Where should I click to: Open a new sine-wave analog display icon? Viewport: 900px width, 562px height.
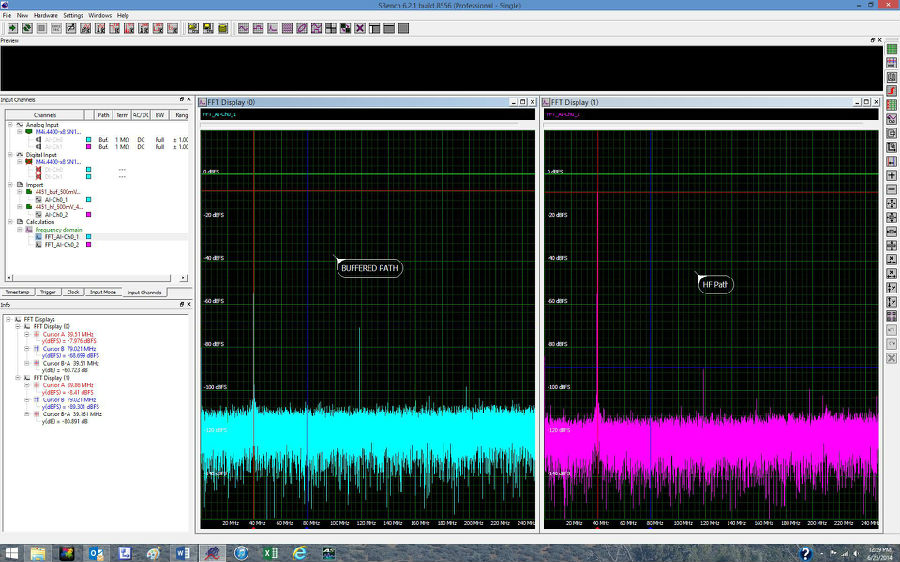tap(243, 28)
